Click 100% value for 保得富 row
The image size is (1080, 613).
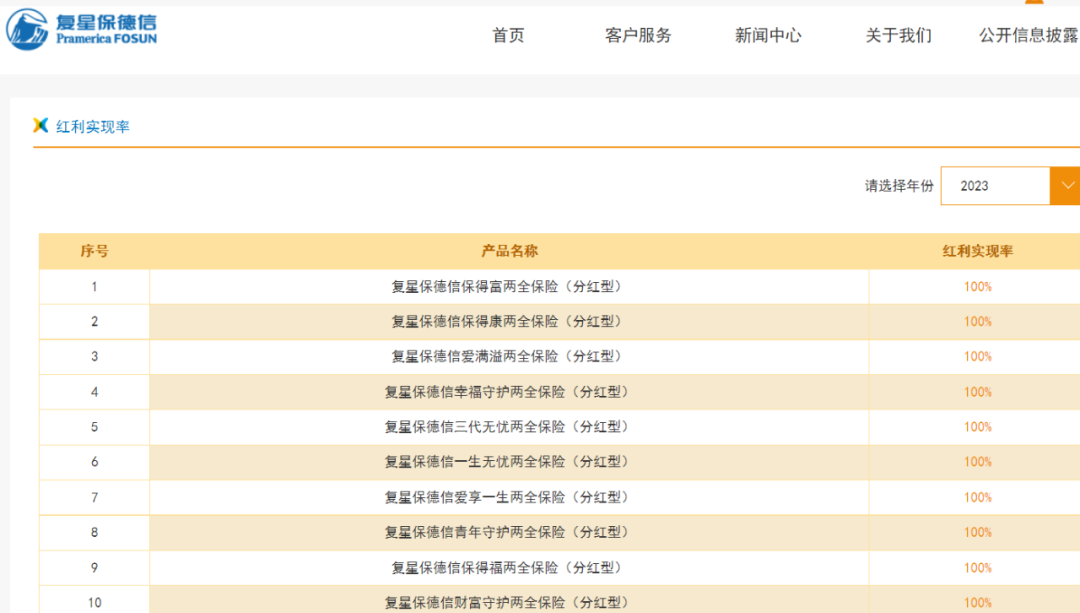click(977, 287)
